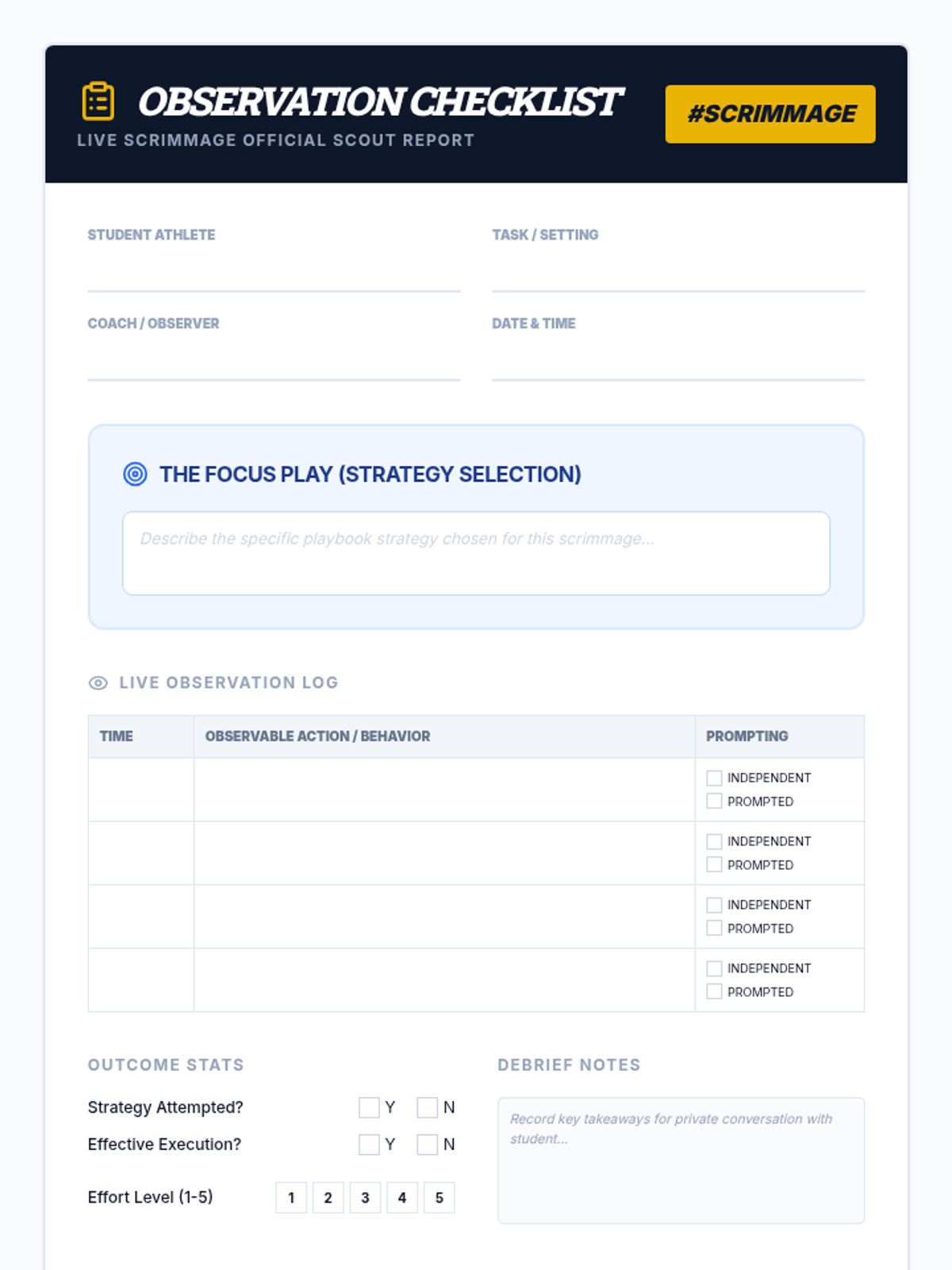Click the Student Athlete input line
The width and height of the screenshot is (952, 1270).
coord(274,274)
